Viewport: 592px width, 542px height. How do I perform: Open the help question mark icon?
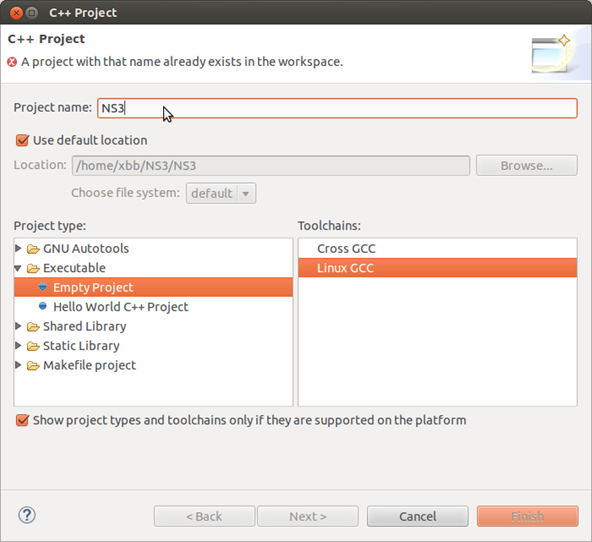(27, 515)
